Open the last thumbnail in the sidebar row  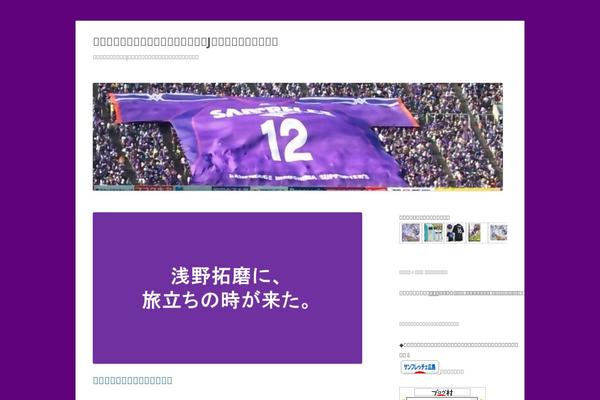click(498, 233)
